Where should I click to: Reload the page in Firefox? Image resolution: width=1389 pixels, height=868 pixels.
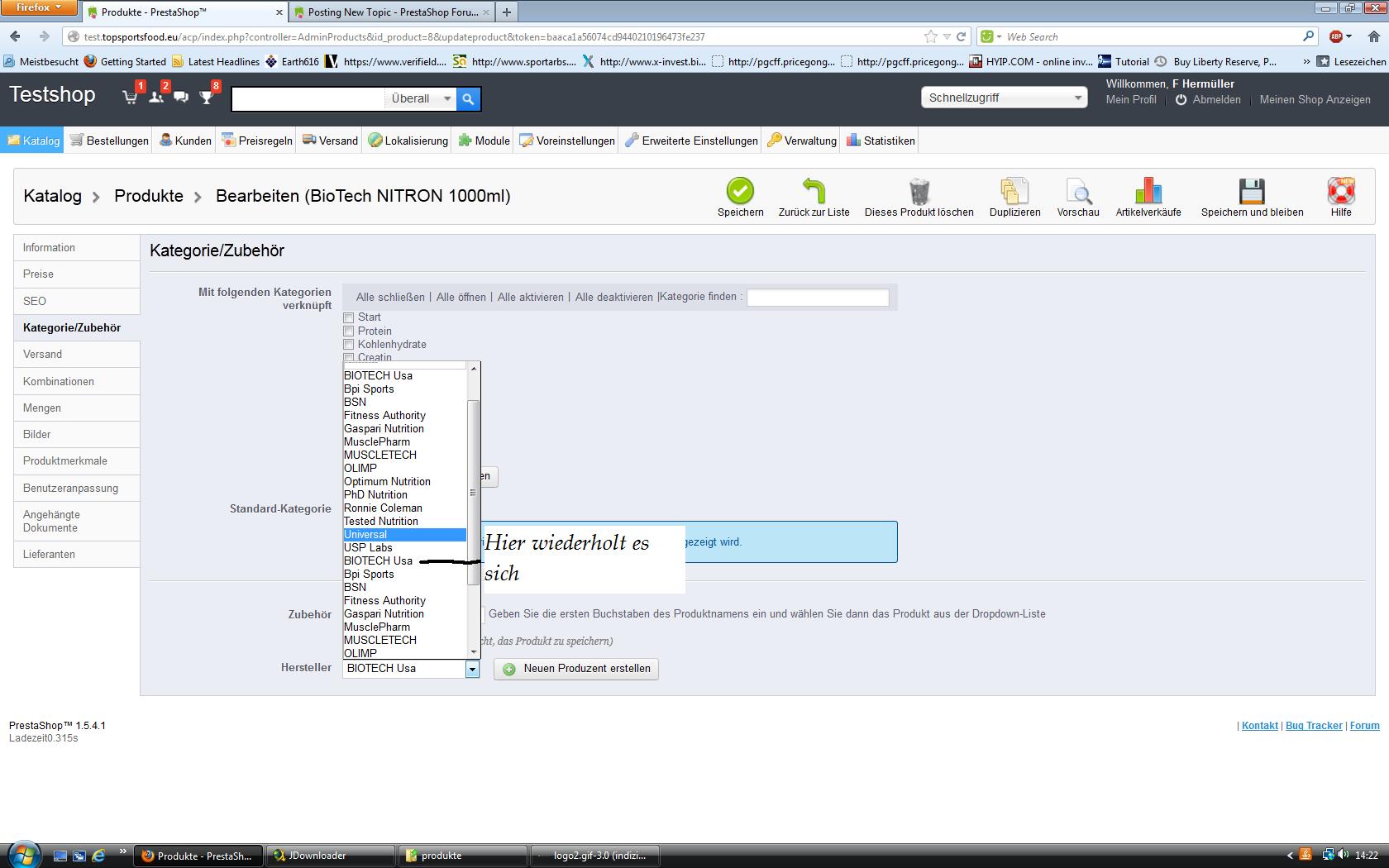click(961, 36)
